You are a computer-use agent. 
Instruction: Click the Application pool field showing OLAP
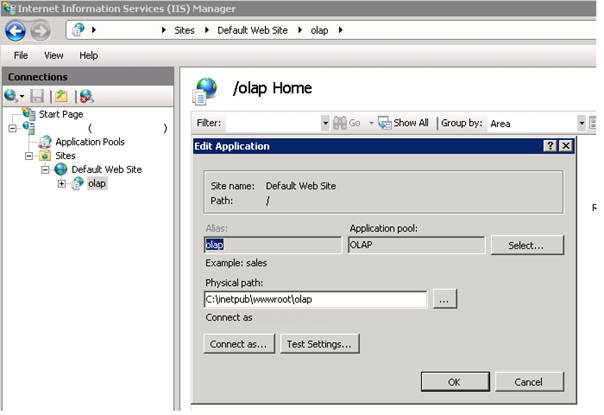point(416,245)
